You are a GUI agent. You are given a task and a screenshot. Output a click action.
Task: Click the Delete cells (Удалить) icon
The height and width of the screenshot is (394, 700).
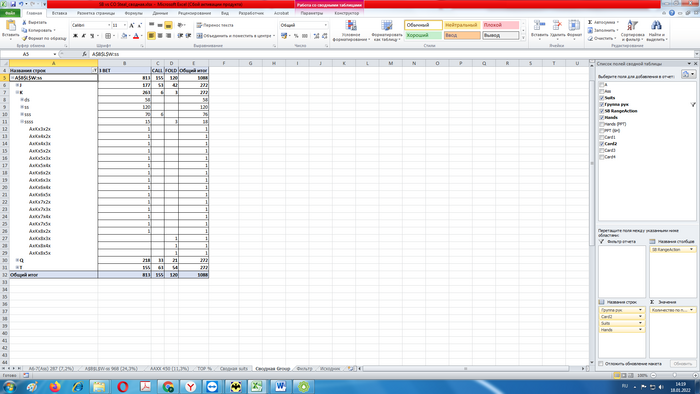pyautogui.click(x=557, y=26)
